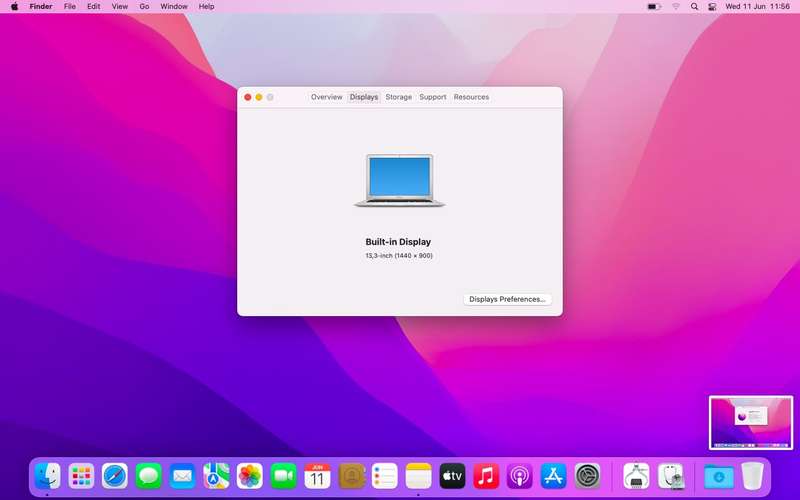The height and width of the screenshot is (500, 800).
Task: Close the About This Mac window
Action: [248, 97]
